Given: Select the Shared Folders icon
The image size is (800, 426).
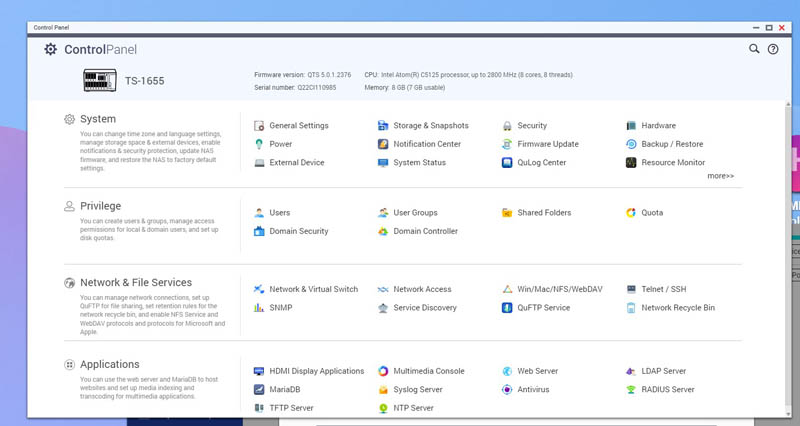Looking at the screenshot, I should [x=508, y=213].
